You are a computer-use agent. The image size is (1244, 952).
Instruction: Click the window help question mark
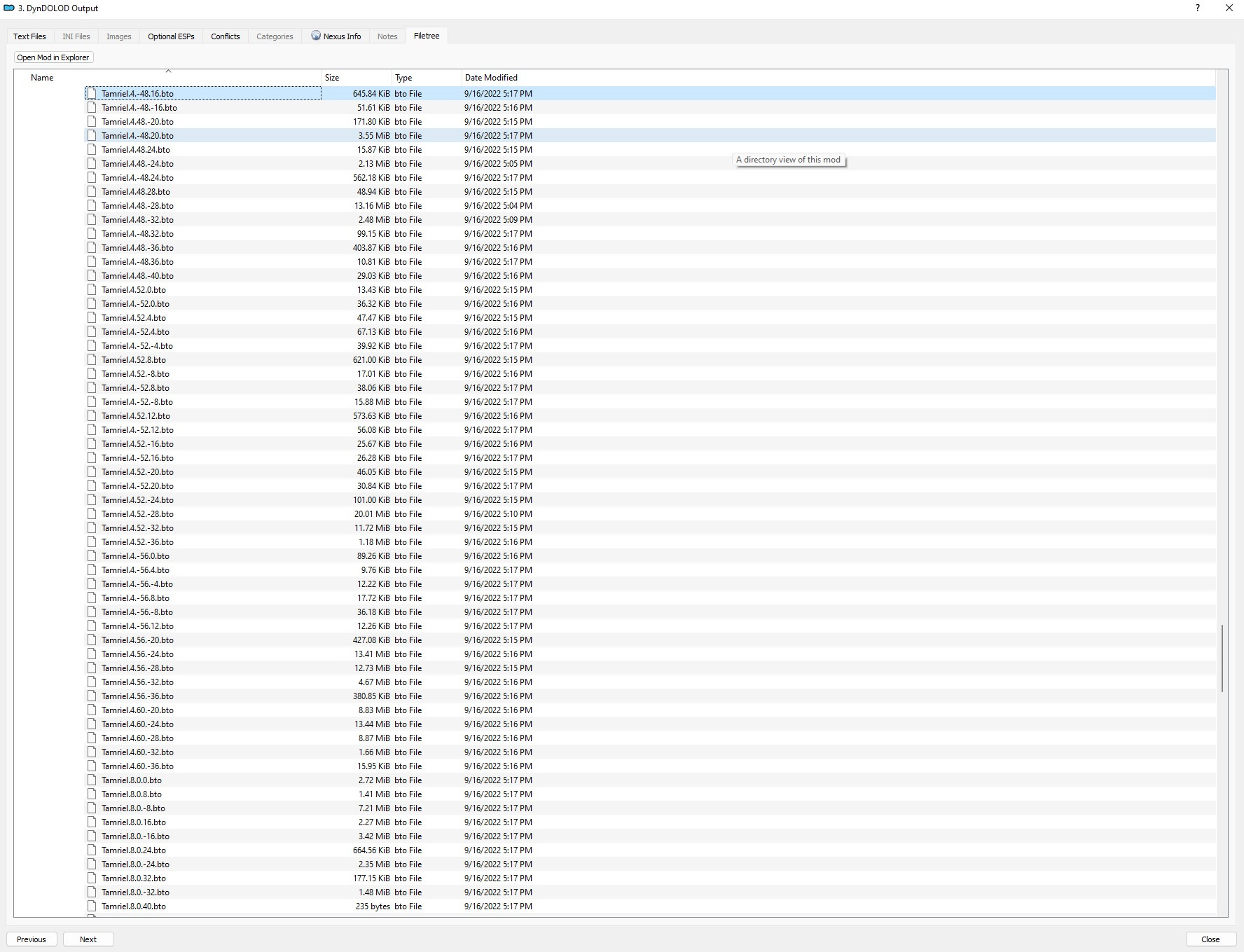tap(1197, 8)
